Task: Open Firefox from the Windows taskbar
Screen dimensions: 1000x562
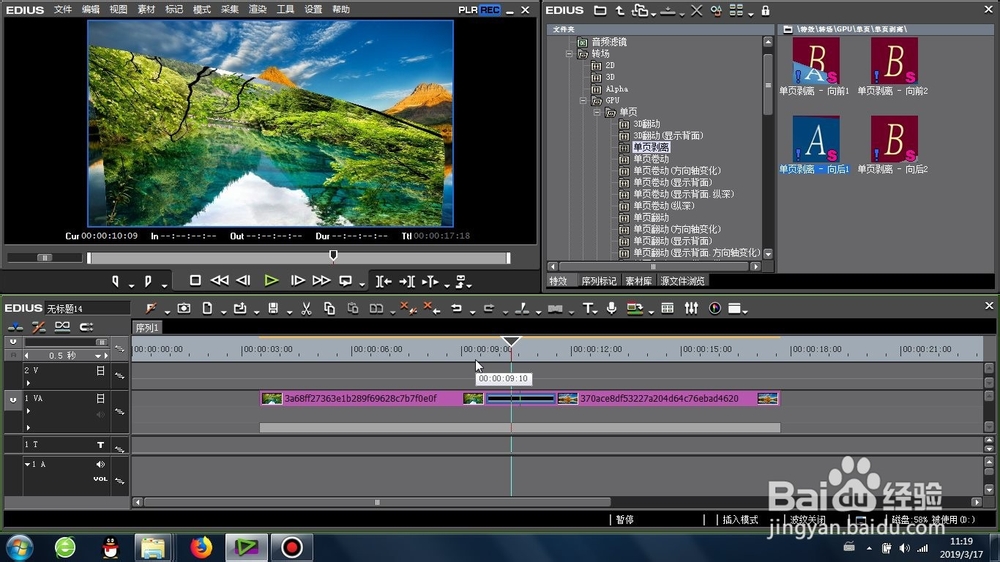Action: coord(201,547)
